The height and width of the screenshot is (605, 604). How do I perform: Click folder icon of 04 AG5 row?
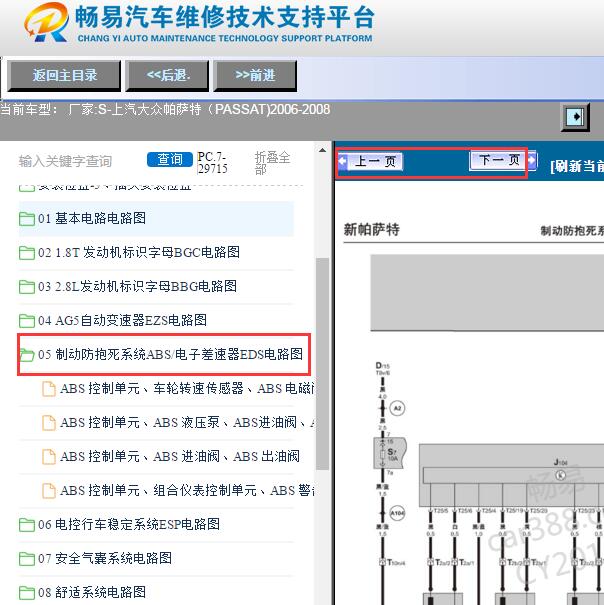(27, 321)
